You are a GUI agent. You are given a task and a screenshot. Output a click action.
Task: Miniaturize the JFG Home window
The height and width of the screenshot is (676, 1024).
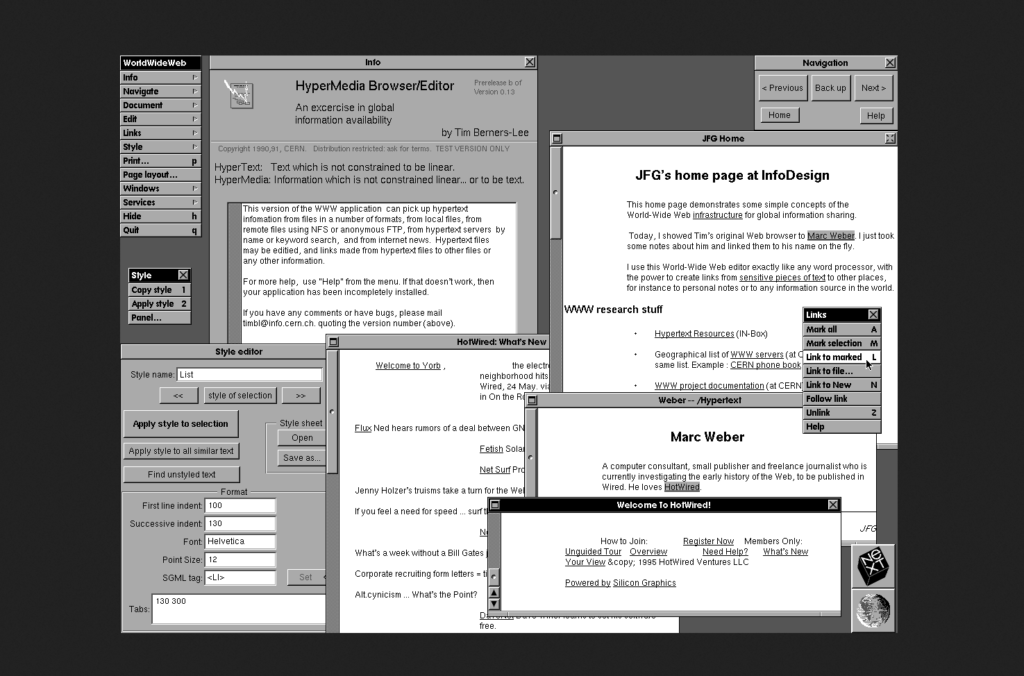[557, 138]
